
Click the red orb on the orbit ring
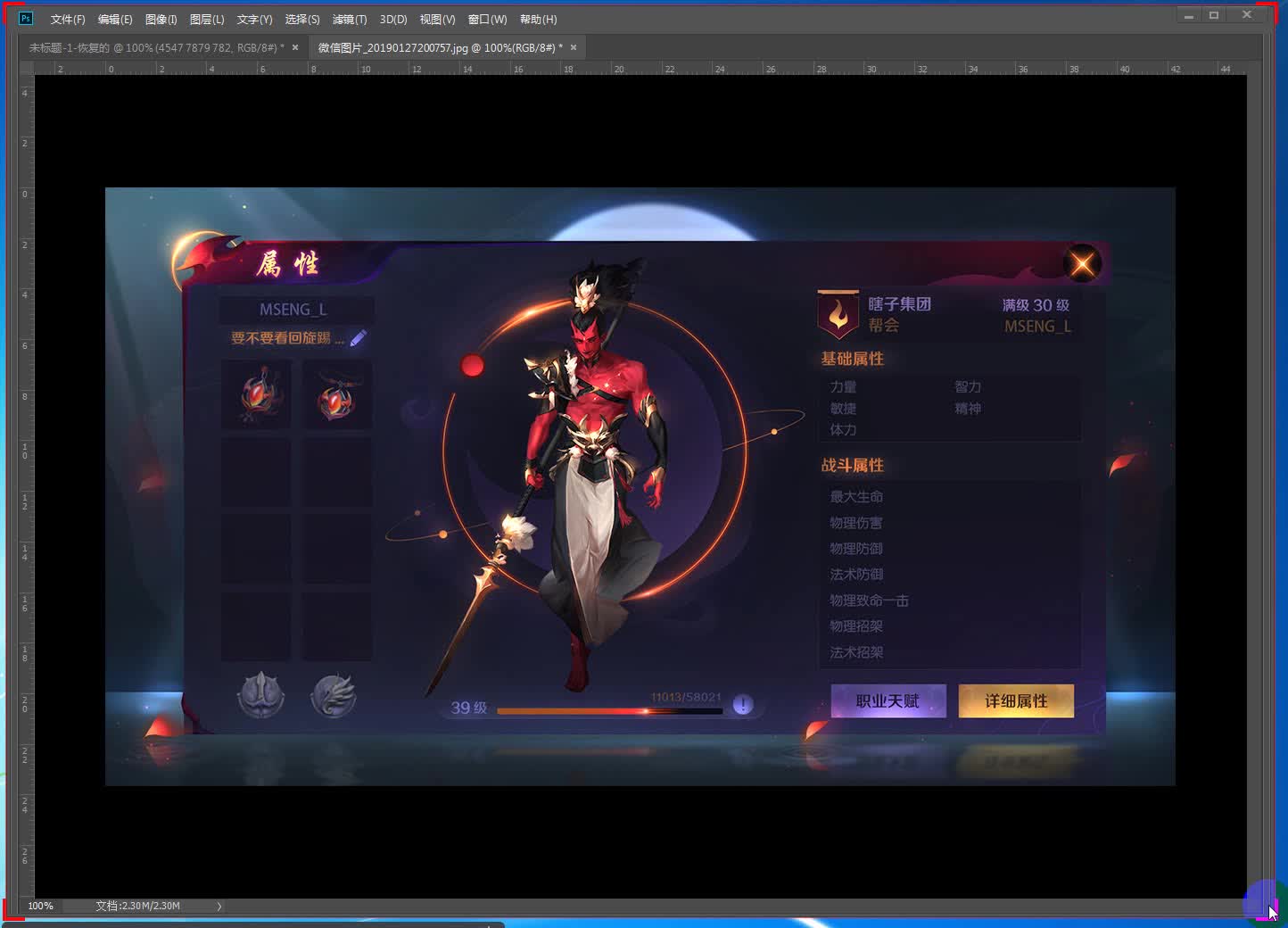472,365
